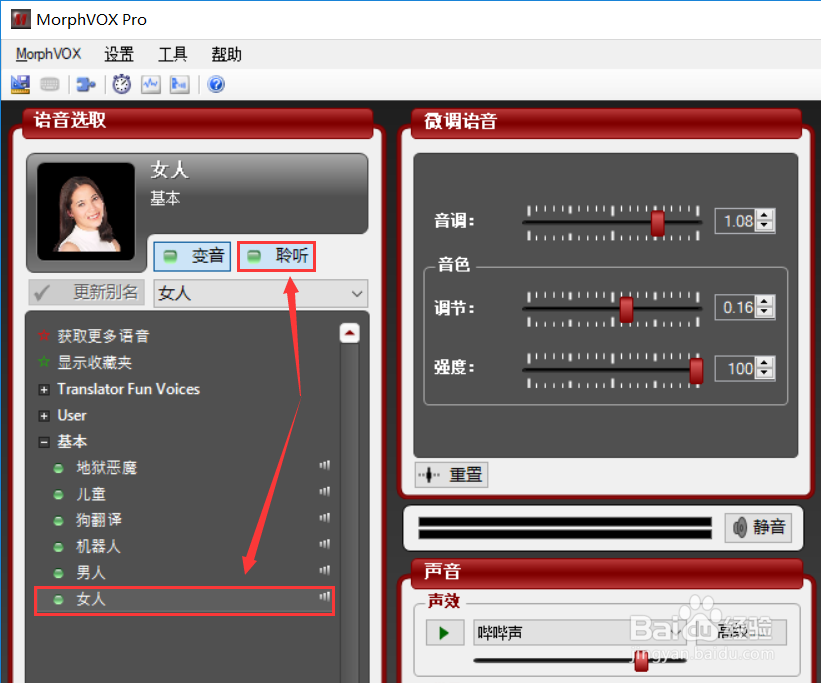Increase 调节 value with the up stepper
This screenshot has height=683, width=821.
click(x=764, y=302)
